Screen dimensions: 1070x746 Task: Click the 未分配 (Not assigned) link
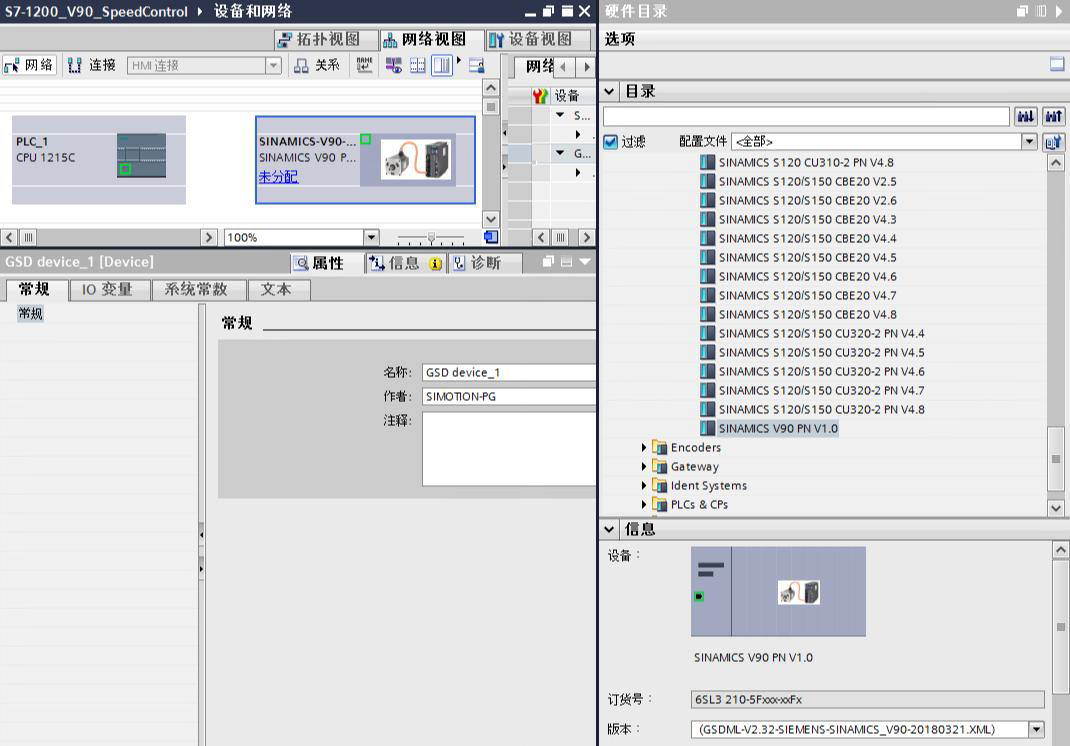pos(278,177)
